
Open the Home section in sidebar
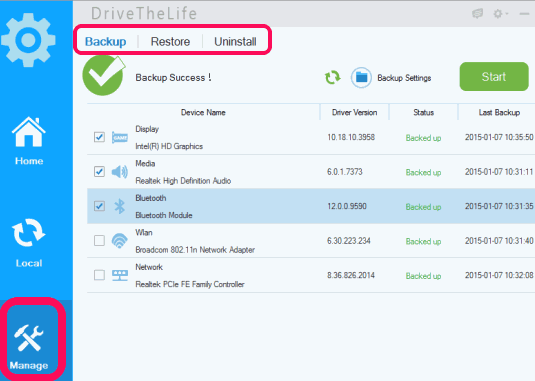(29, 141)
